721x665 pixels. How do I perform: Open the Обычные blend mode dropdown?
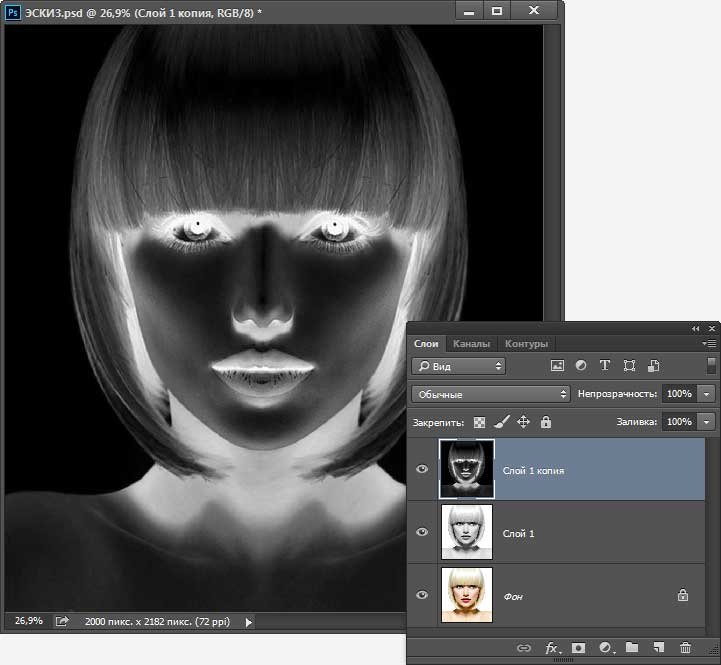(491, 394)
